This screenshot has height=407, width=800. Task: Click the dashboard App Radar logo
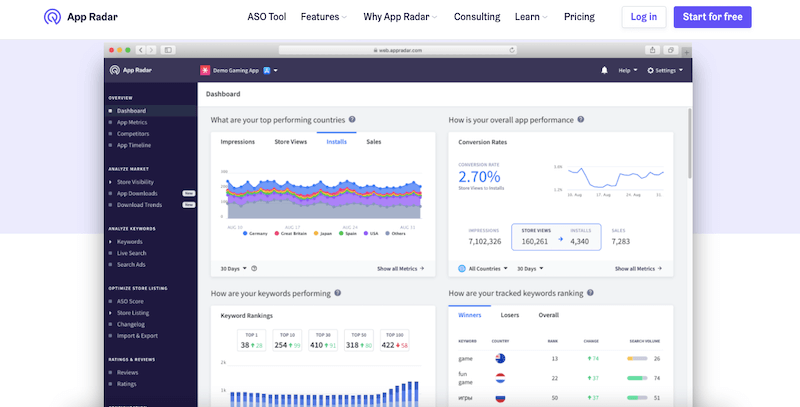[131, 70]
